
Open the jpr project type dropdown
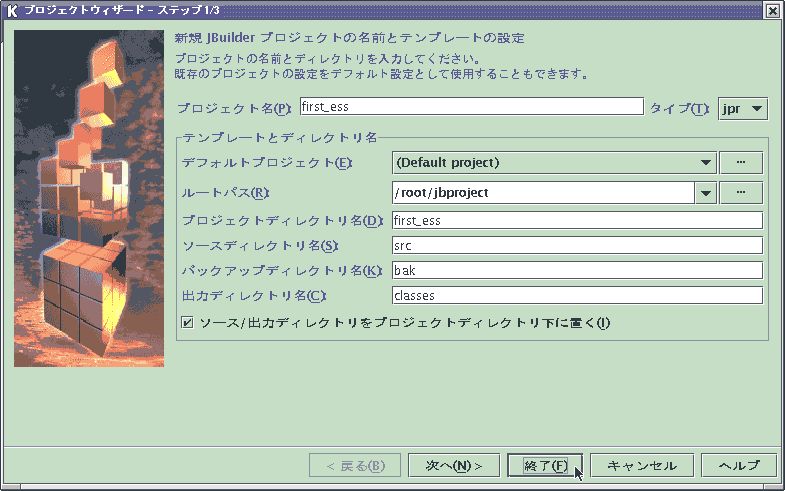(x=742, y=109)
